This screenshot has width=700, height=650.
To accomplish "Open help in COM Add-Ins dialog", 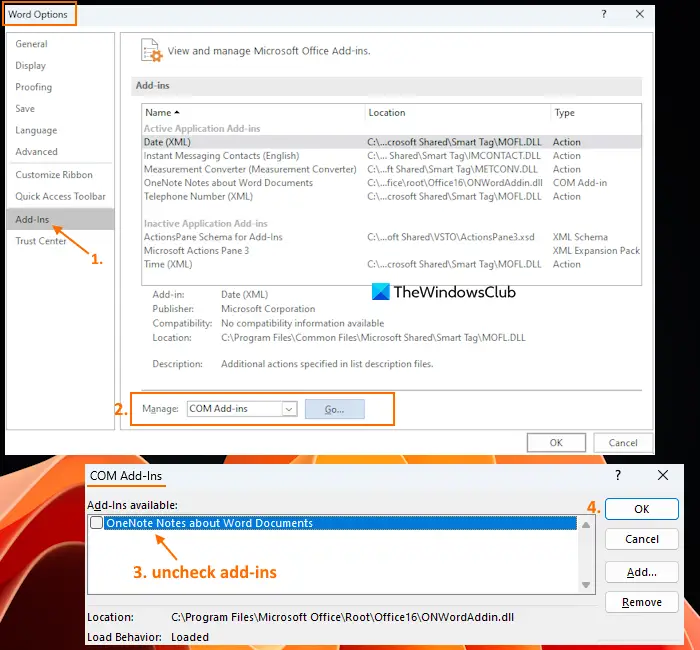I will [618, 475].
